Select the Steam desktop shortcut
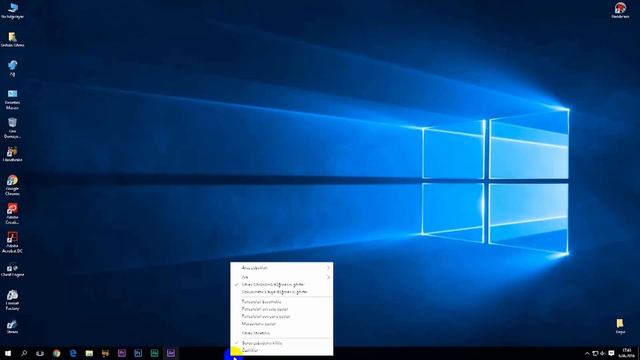Image resolution: width=640 pixels, height=360 pixels. [x=12, y=327]
